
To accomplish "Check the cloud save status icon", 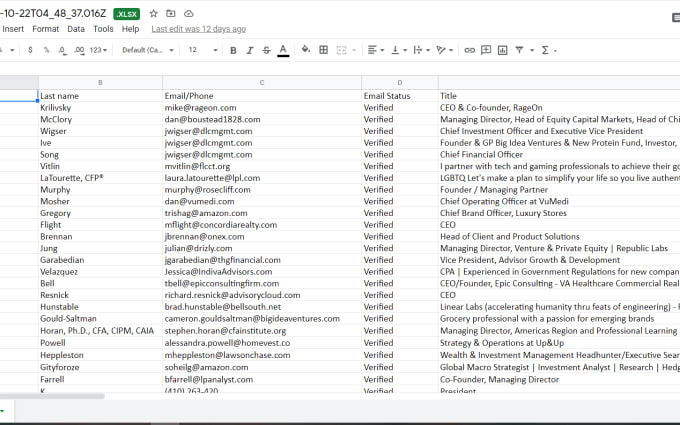I will [x=188, y=14].
